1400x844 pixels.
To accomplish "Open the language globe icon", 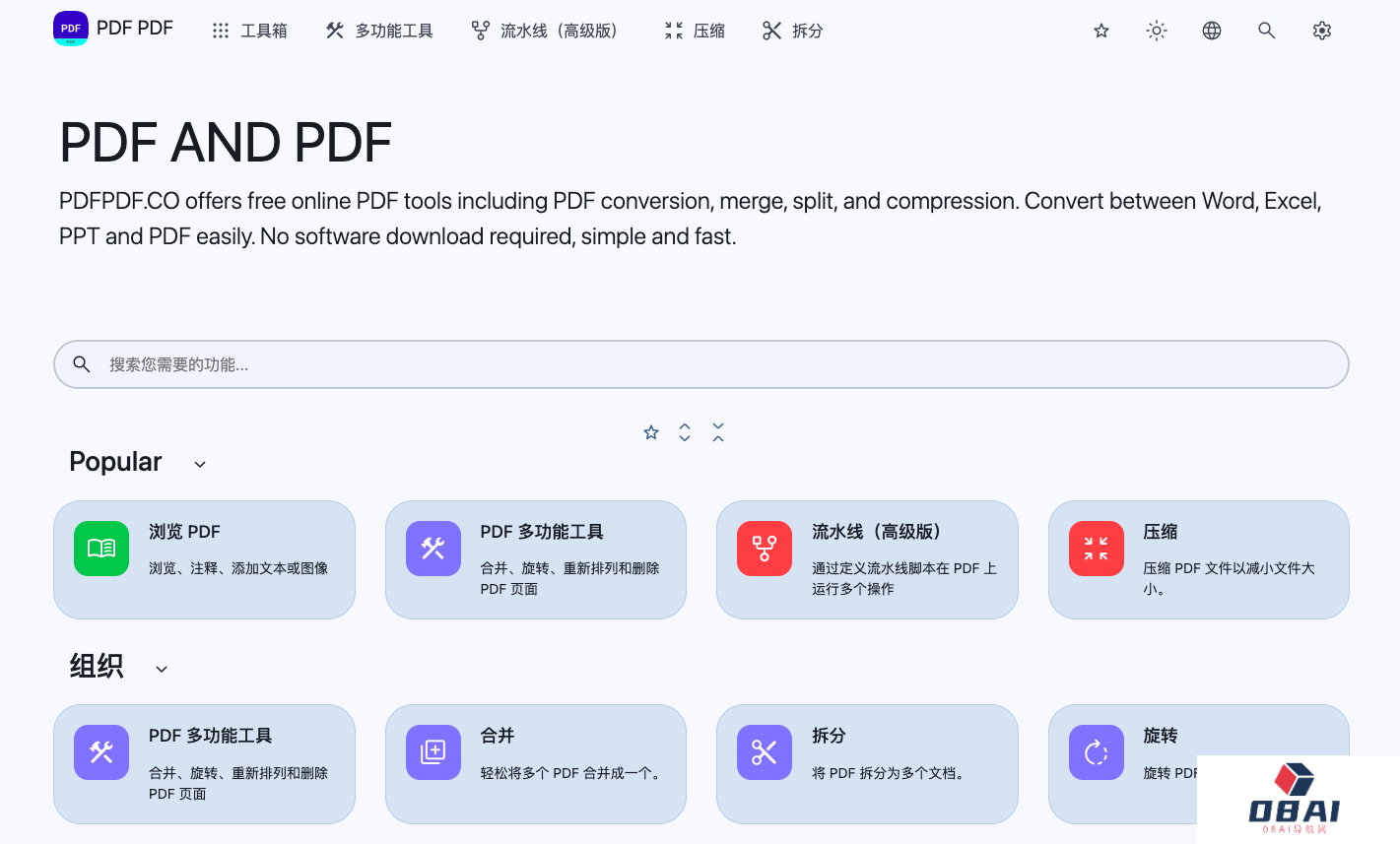I will (1211, 31).
